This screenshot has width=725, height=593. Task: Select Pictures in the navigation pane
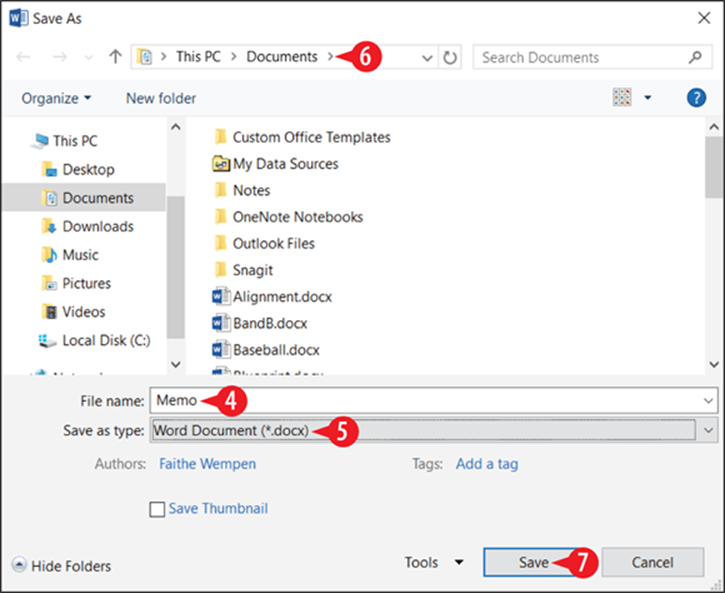76,283
